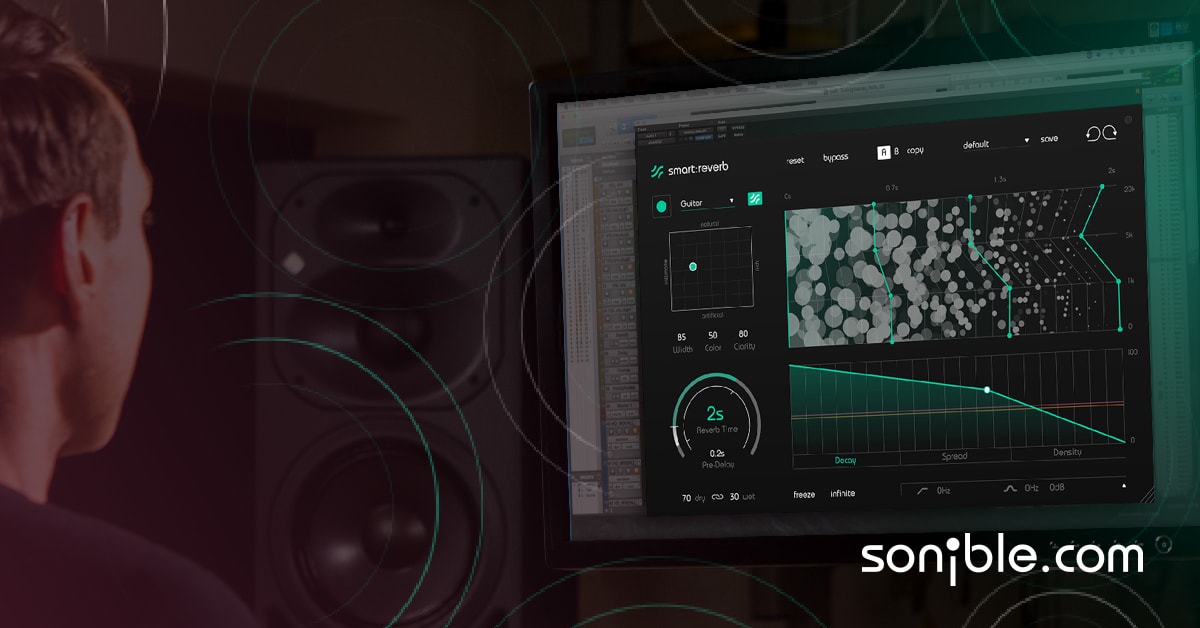The image size is (1200, 628).
Task: Switch to the Density tab
Action: tap(1070, 452)
